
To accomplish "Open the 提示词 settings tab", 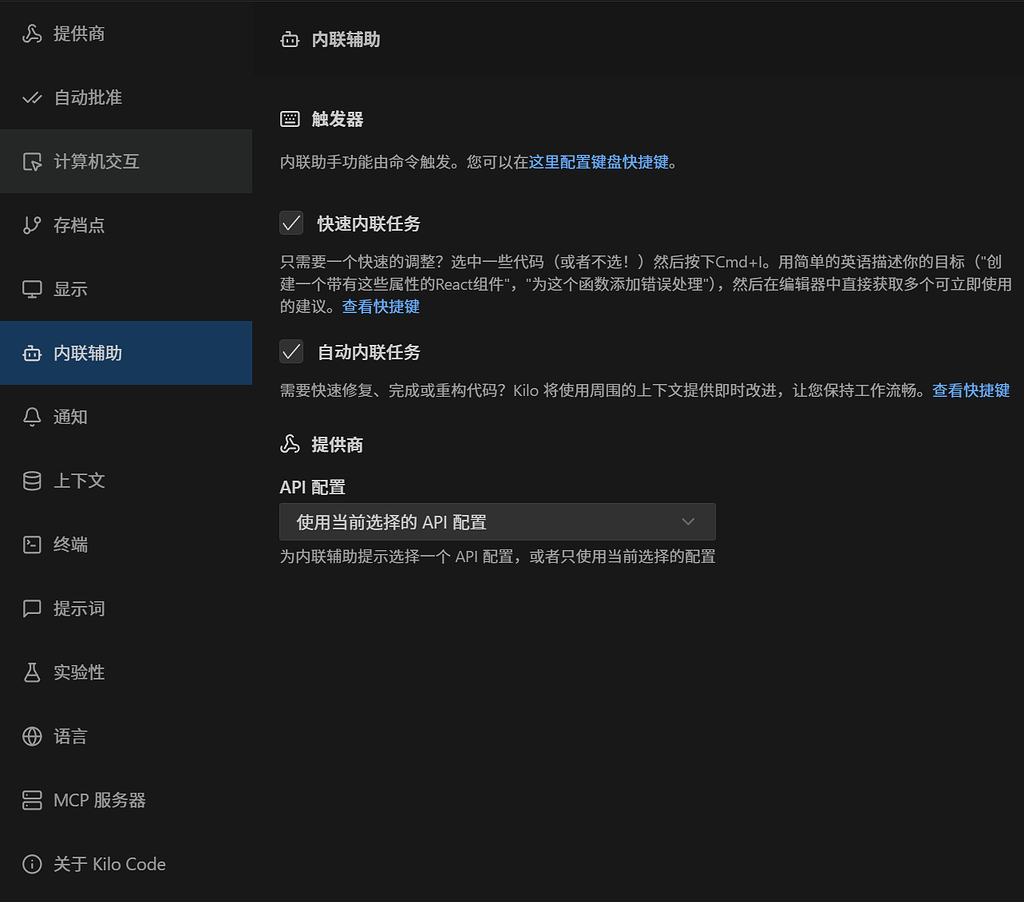I will click(126, 609).
